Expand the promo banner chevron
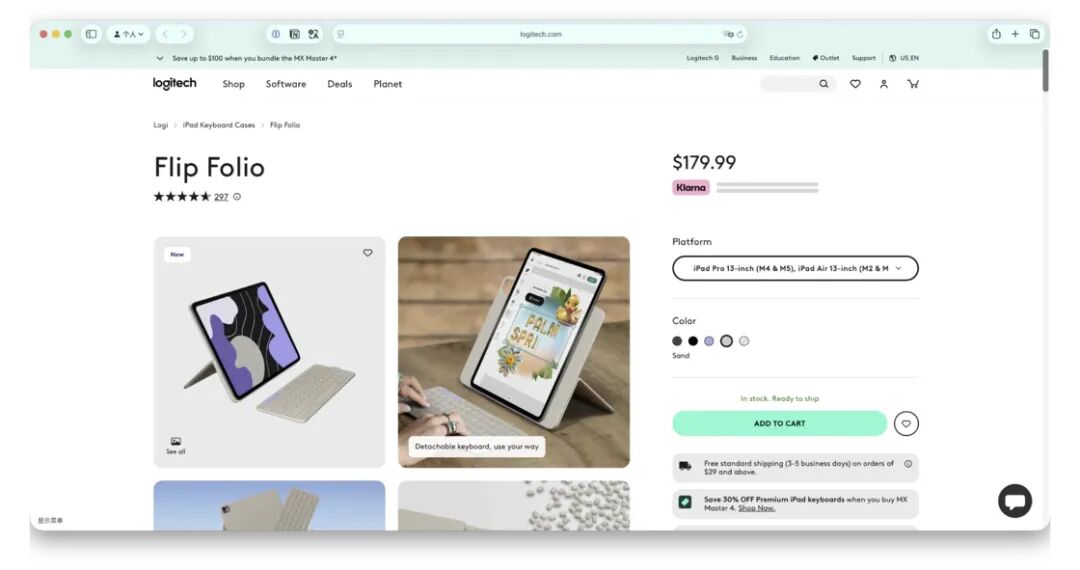Viewport: 1080px width, 570px height. 160,59
